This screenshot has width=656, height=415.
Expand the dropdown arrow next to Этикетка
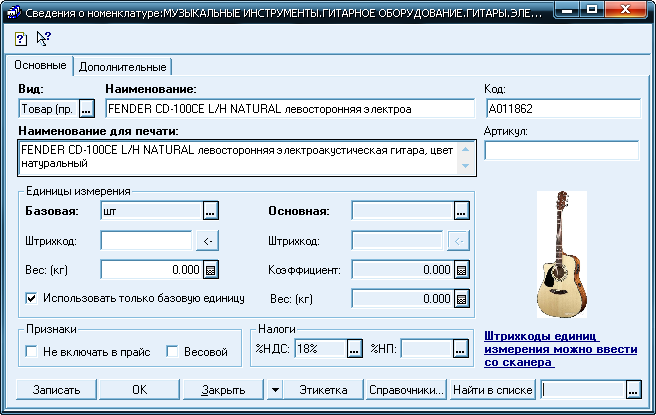(275, 390)
